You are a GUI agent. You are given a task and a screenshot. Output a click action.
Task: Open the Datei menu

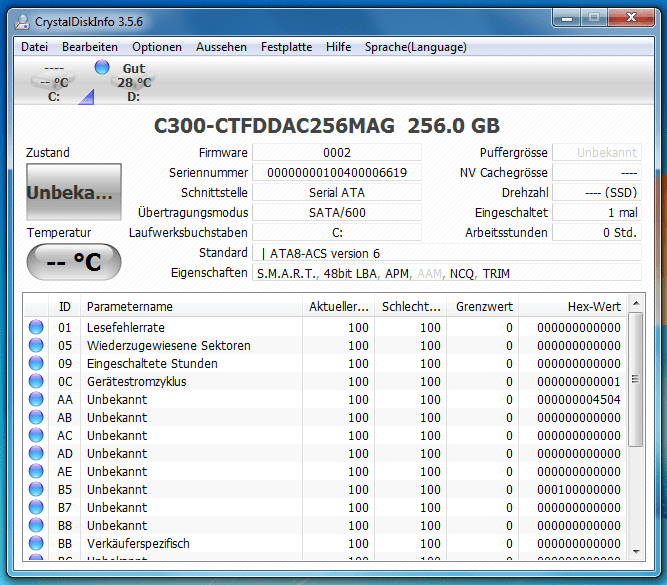(34, 47)
